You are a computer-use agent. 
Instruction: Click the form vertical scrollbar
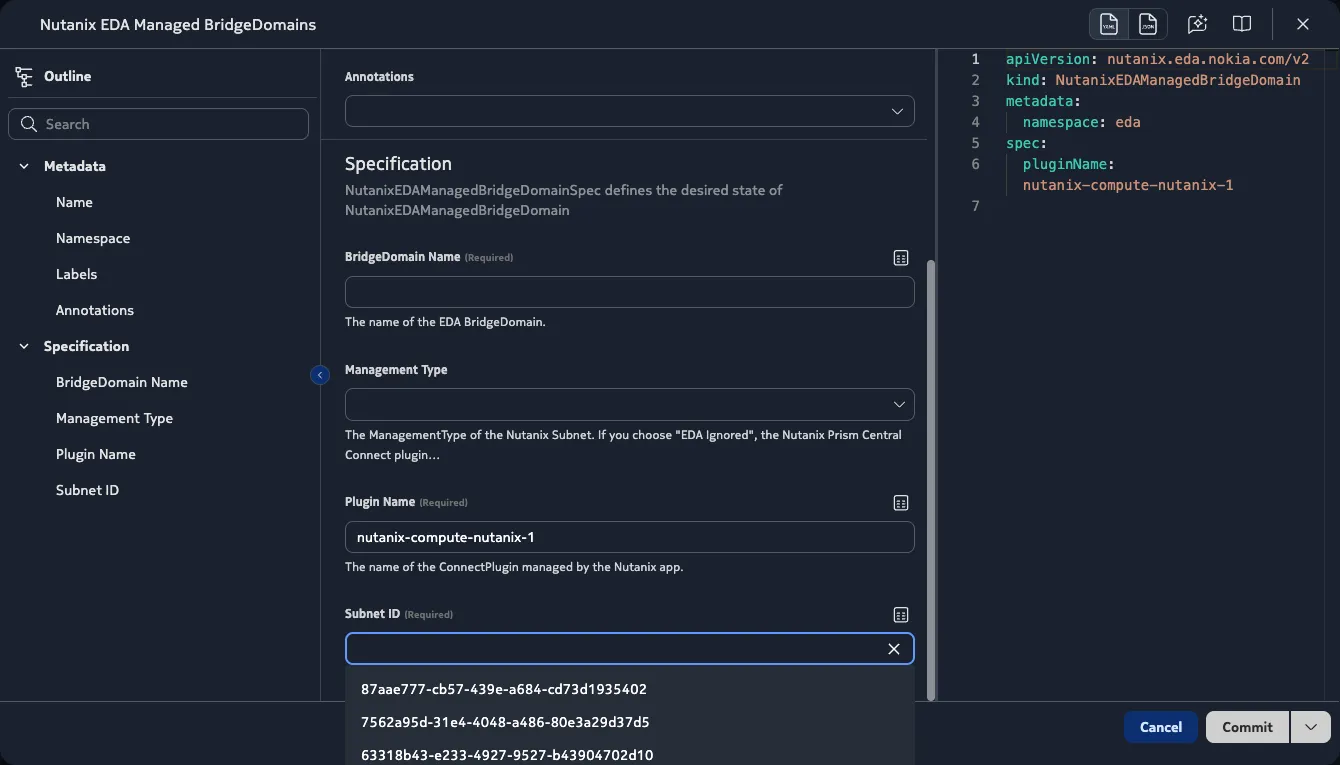pos(932,480)
